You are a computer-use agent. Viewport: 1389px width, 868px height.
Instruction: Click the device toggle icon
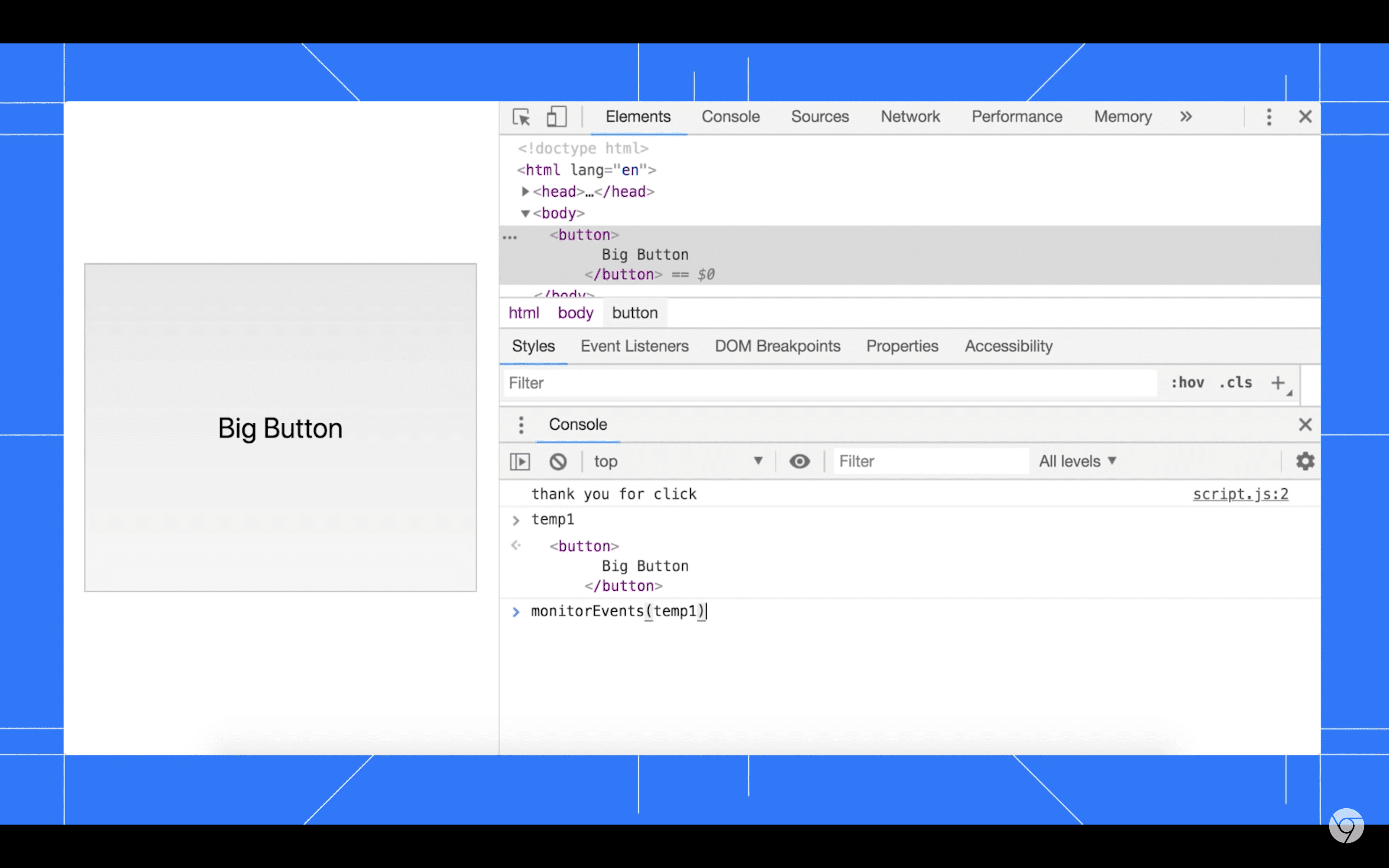[x=556, y=117]
